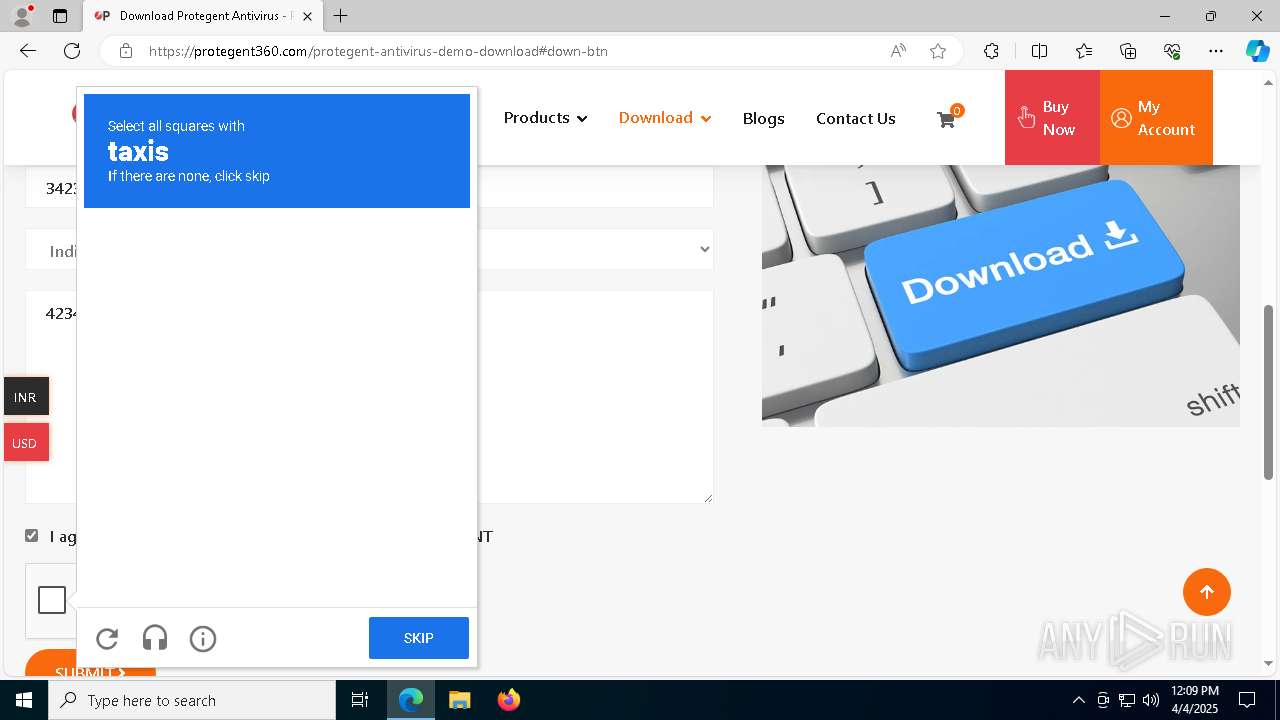1280x720 pixels.
Task: Open the Windows Start menu
Action: pyautogui.click(x=24, y=700)
